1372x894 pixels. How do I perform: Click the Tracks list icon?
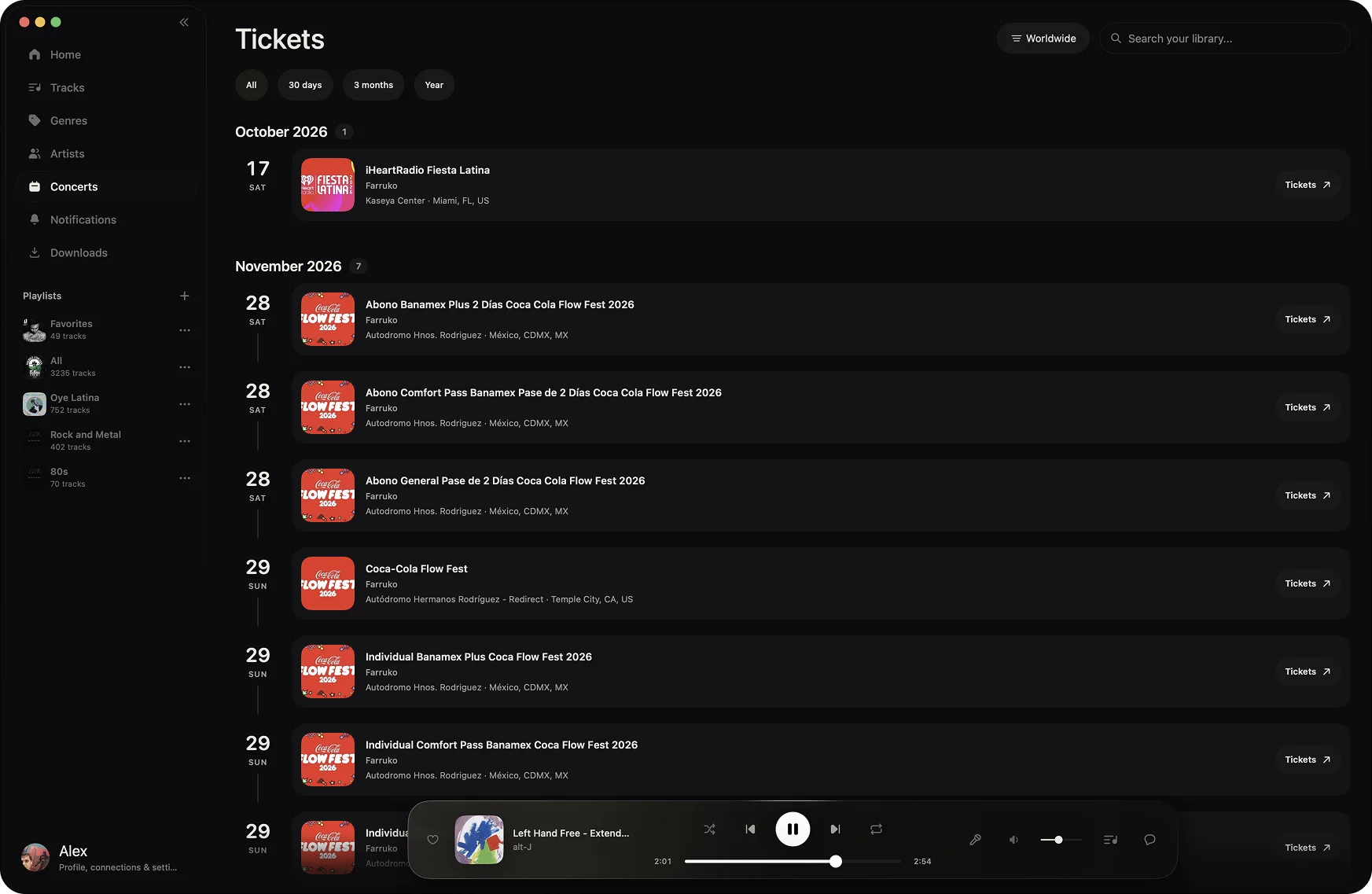point(35,87)
